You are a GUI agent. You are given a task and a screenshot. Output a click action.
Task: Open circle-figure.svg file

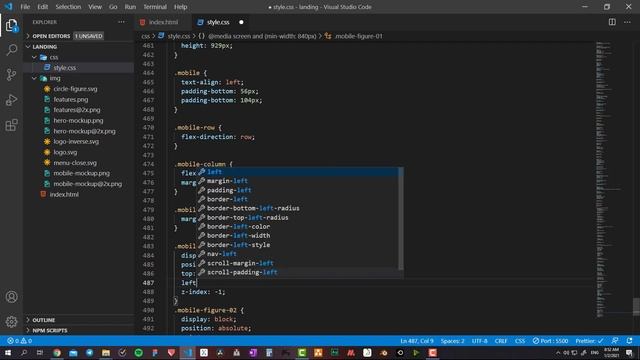75,89
